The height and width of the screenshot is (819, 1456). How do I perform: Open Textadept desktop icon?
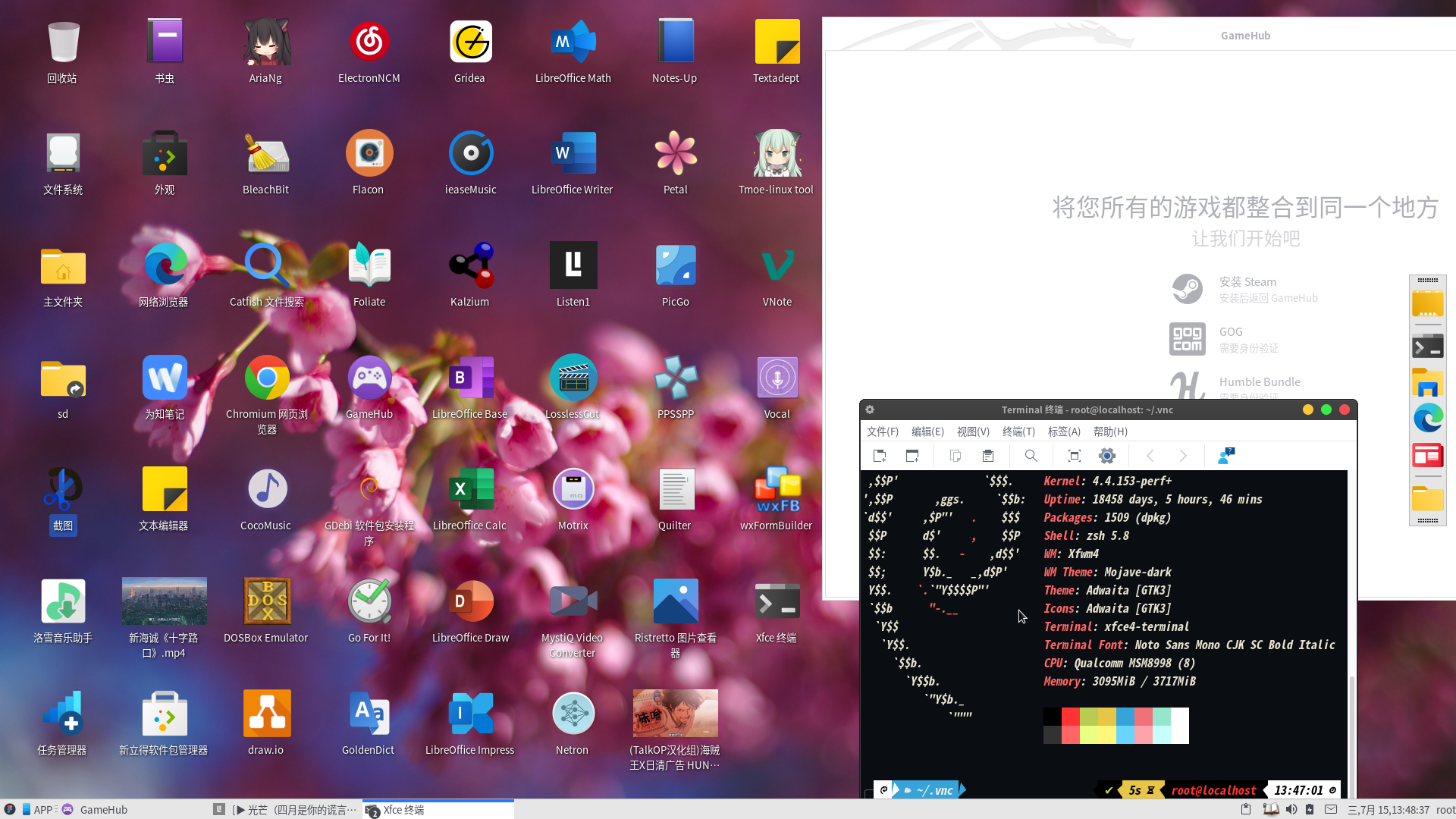777,51
